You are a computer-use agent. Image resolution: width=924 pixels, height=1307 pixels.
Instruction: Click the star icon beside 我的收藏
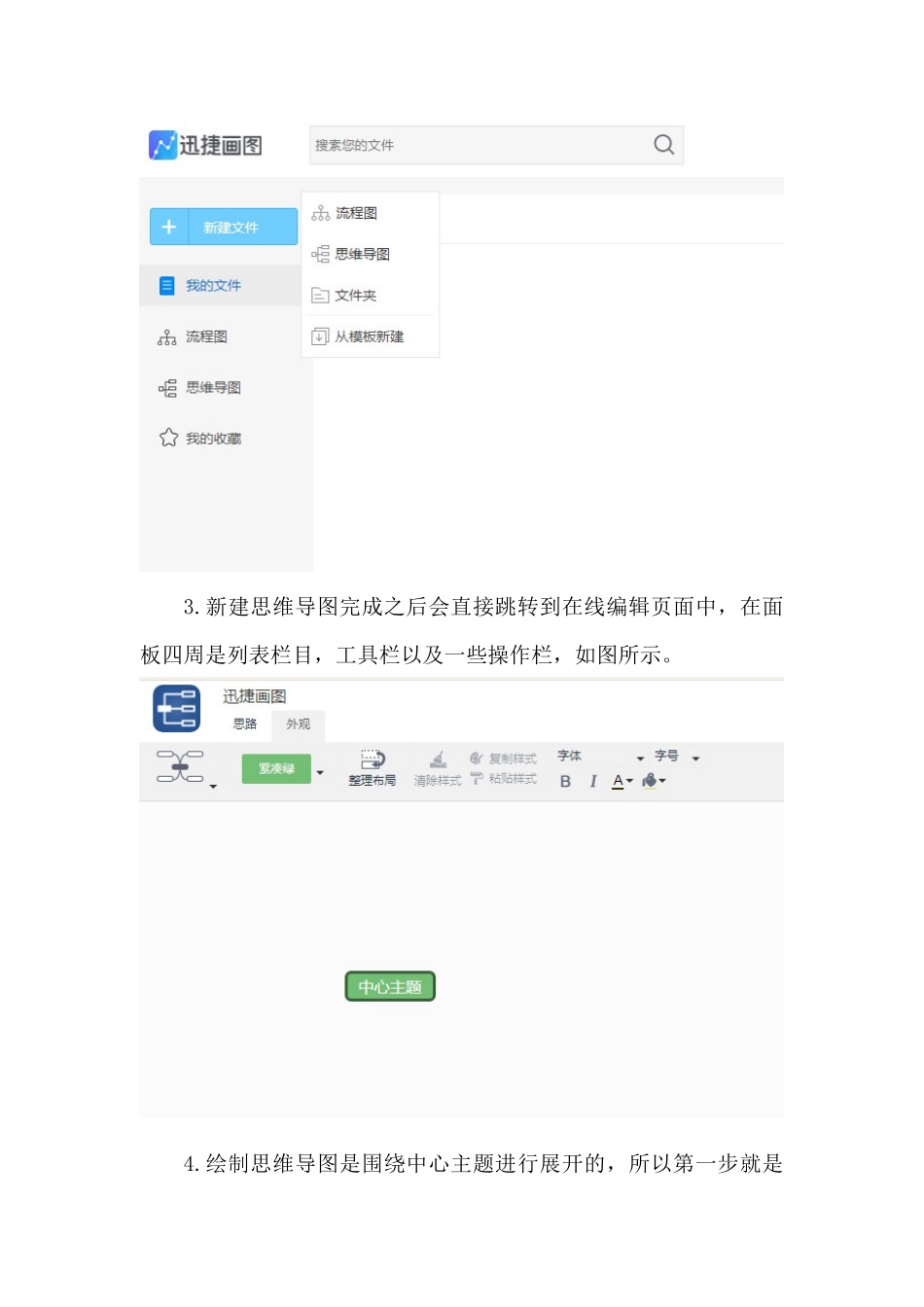pyautogui.click(x=168, y=438)
